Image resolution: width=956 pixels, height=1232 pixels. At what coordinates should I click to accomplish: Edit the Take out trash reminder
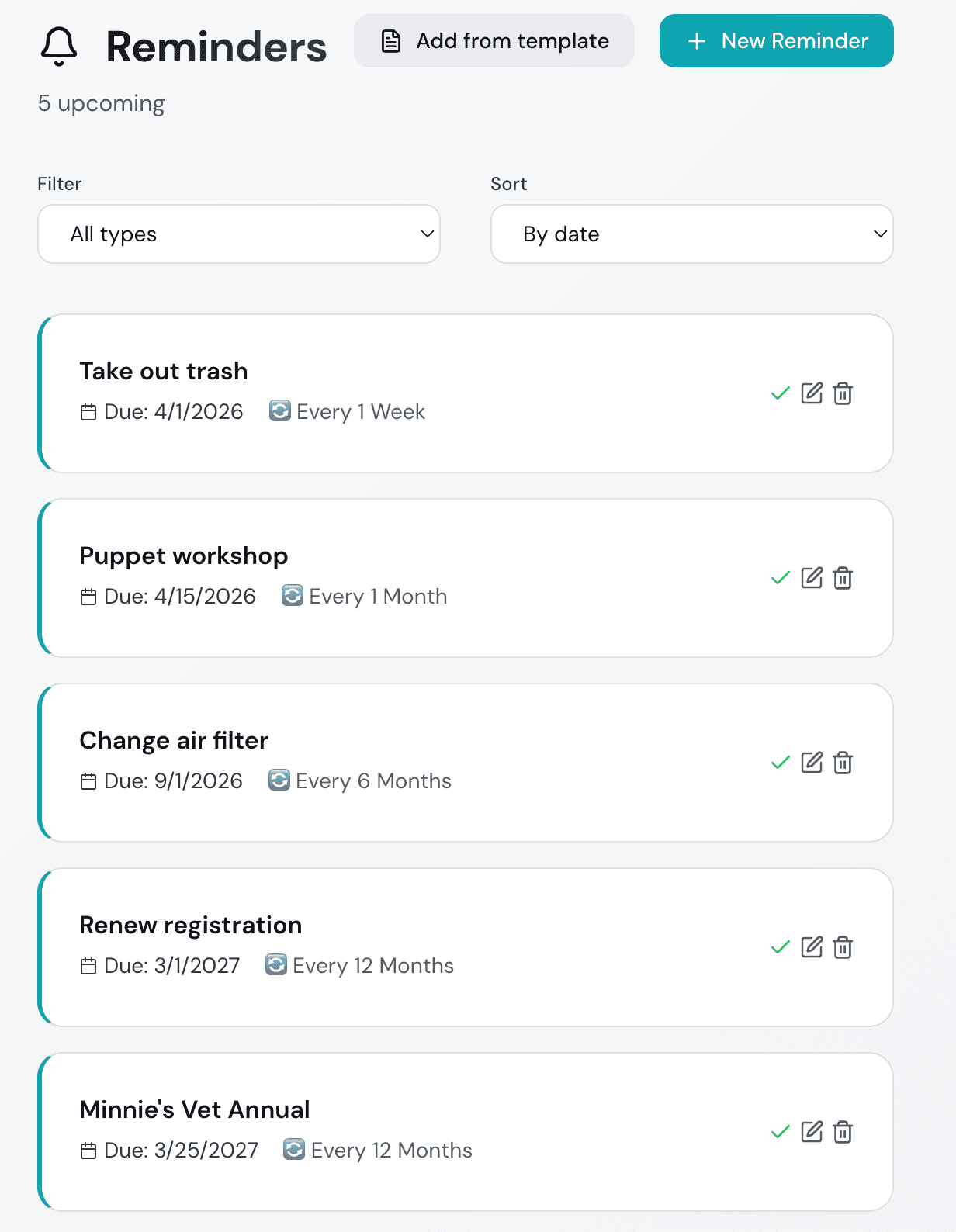point(812,393)
